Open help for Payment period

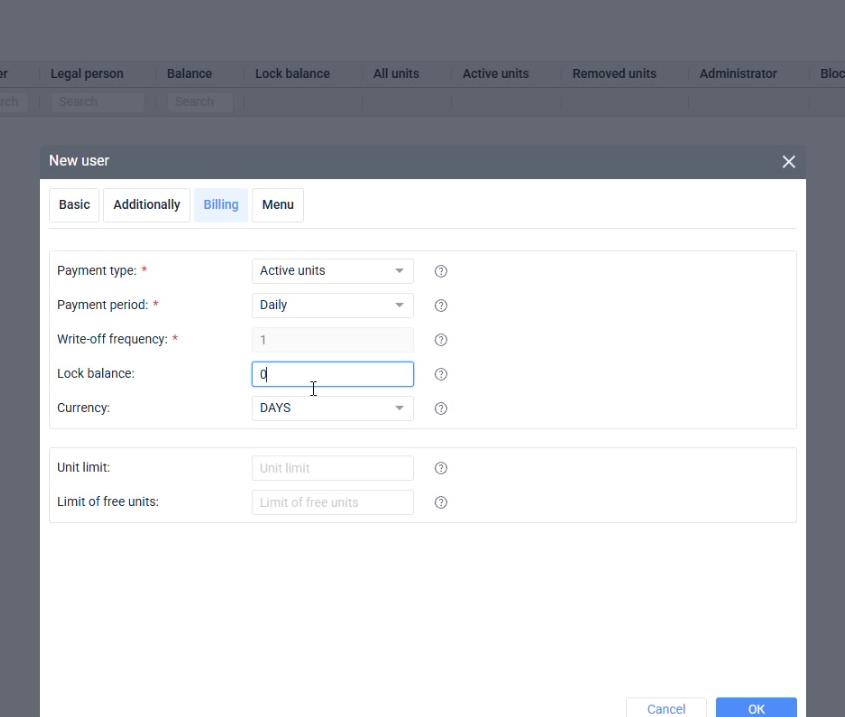click(440, 306)
